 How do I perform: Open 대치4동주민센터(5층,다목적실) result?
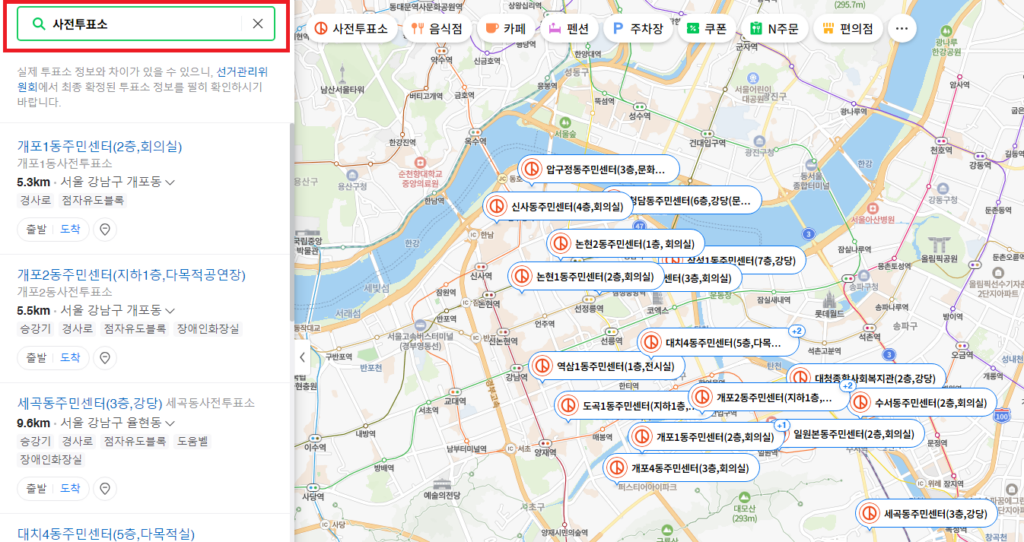pos(106,534)
